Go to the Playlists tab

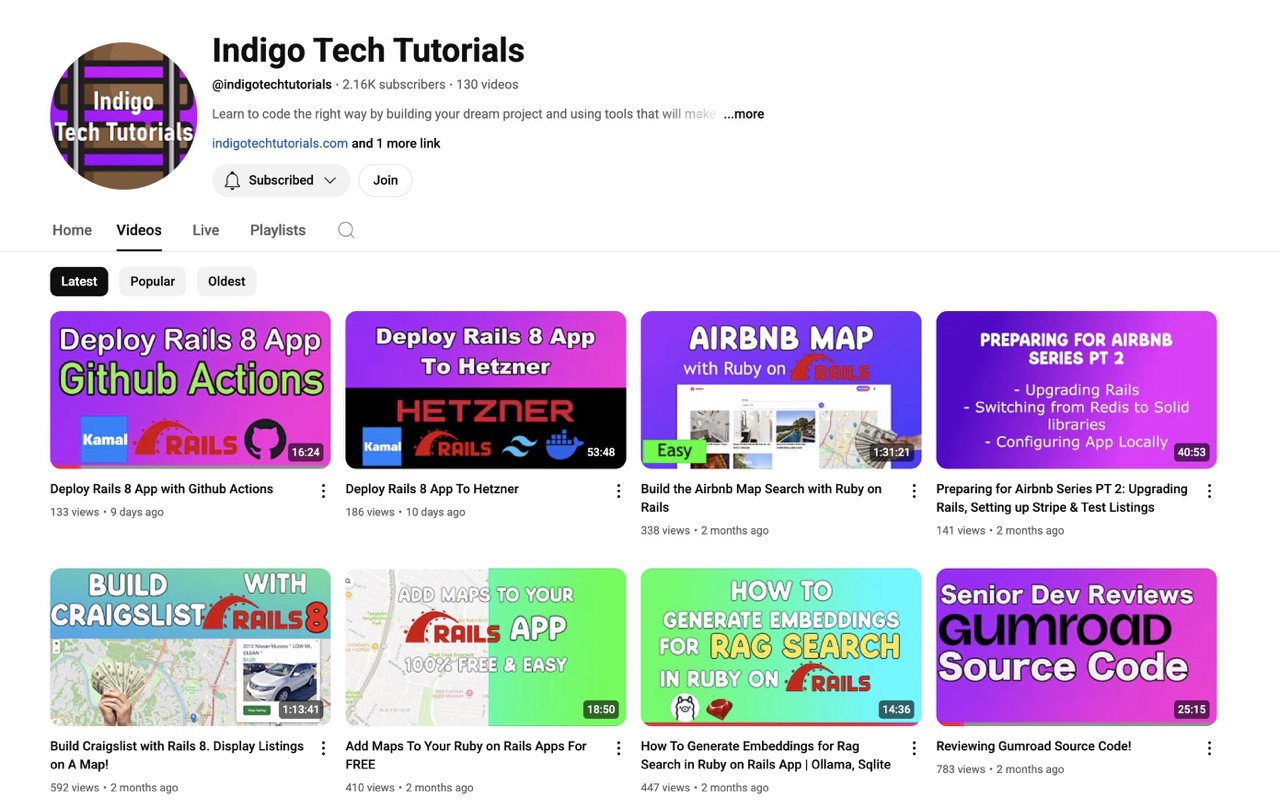point(278,230)
